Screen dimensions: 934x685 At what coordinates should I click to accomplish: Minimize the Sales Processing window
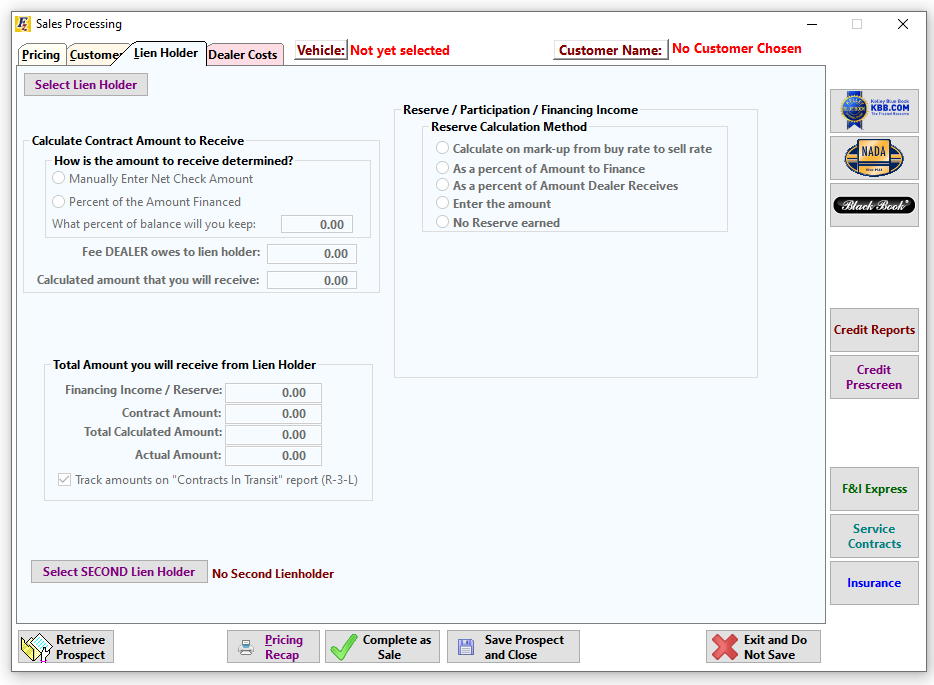[812, 24]
